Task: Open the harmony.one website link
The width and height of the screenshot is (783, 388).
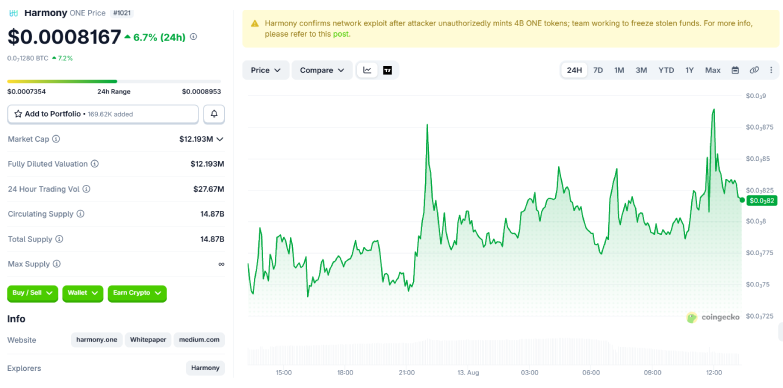Action: 97,340
